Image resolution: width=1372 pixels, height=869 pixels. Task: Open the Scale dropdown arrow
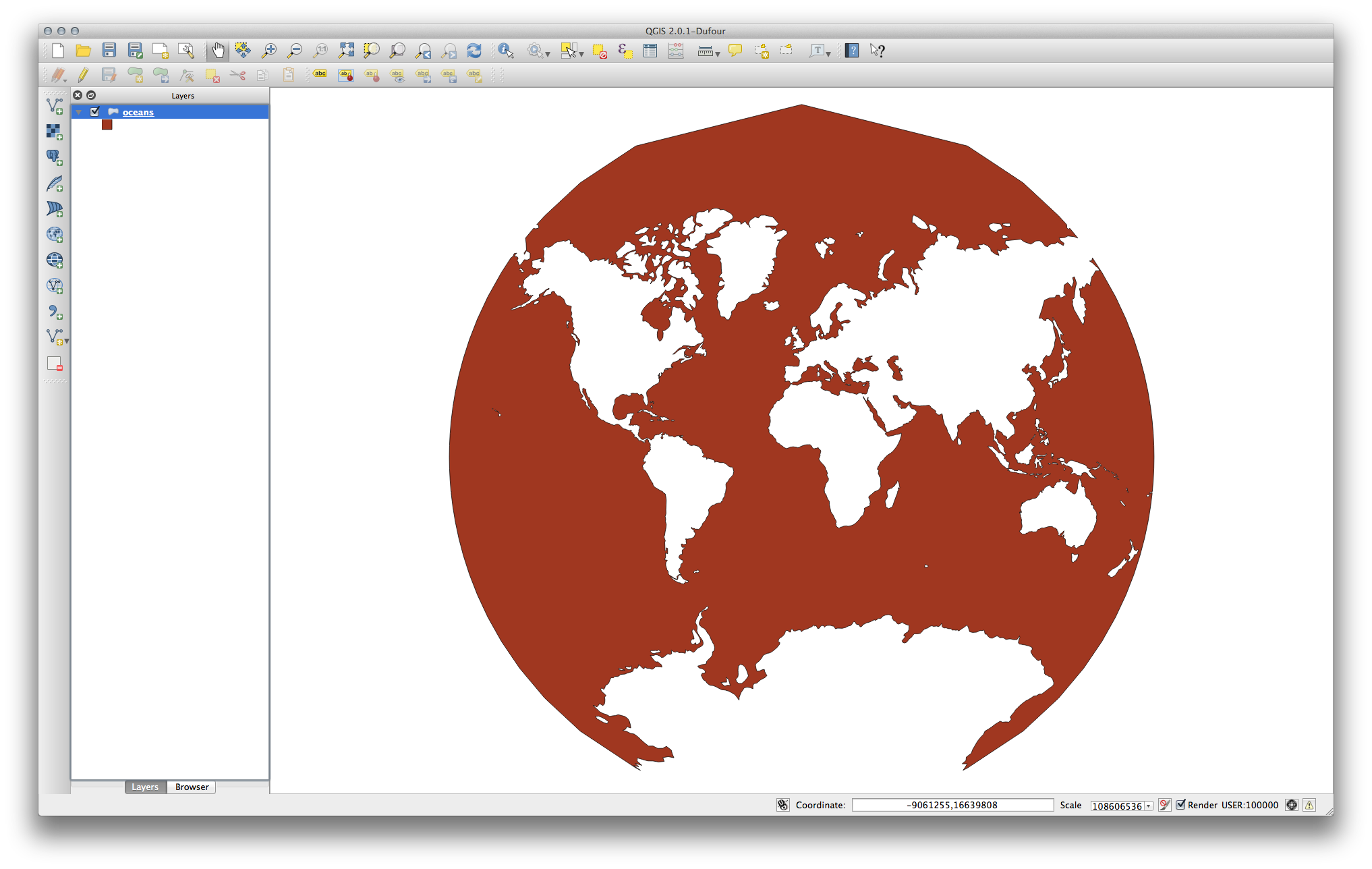pos(1149,806)
